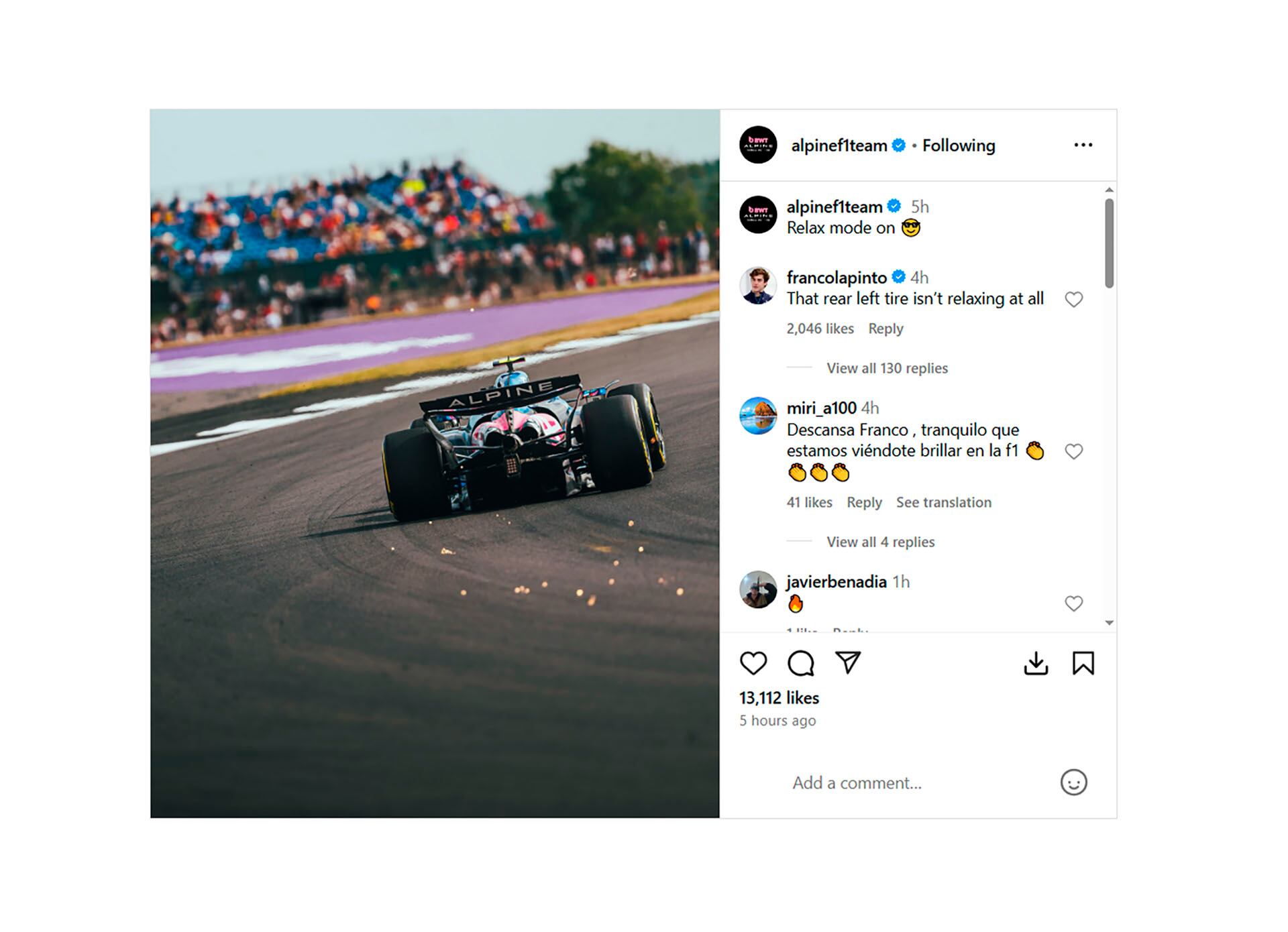Viewport: 1288px width, 932px height.
Task: Expand View all 130 replies
Action: point(887,368)
